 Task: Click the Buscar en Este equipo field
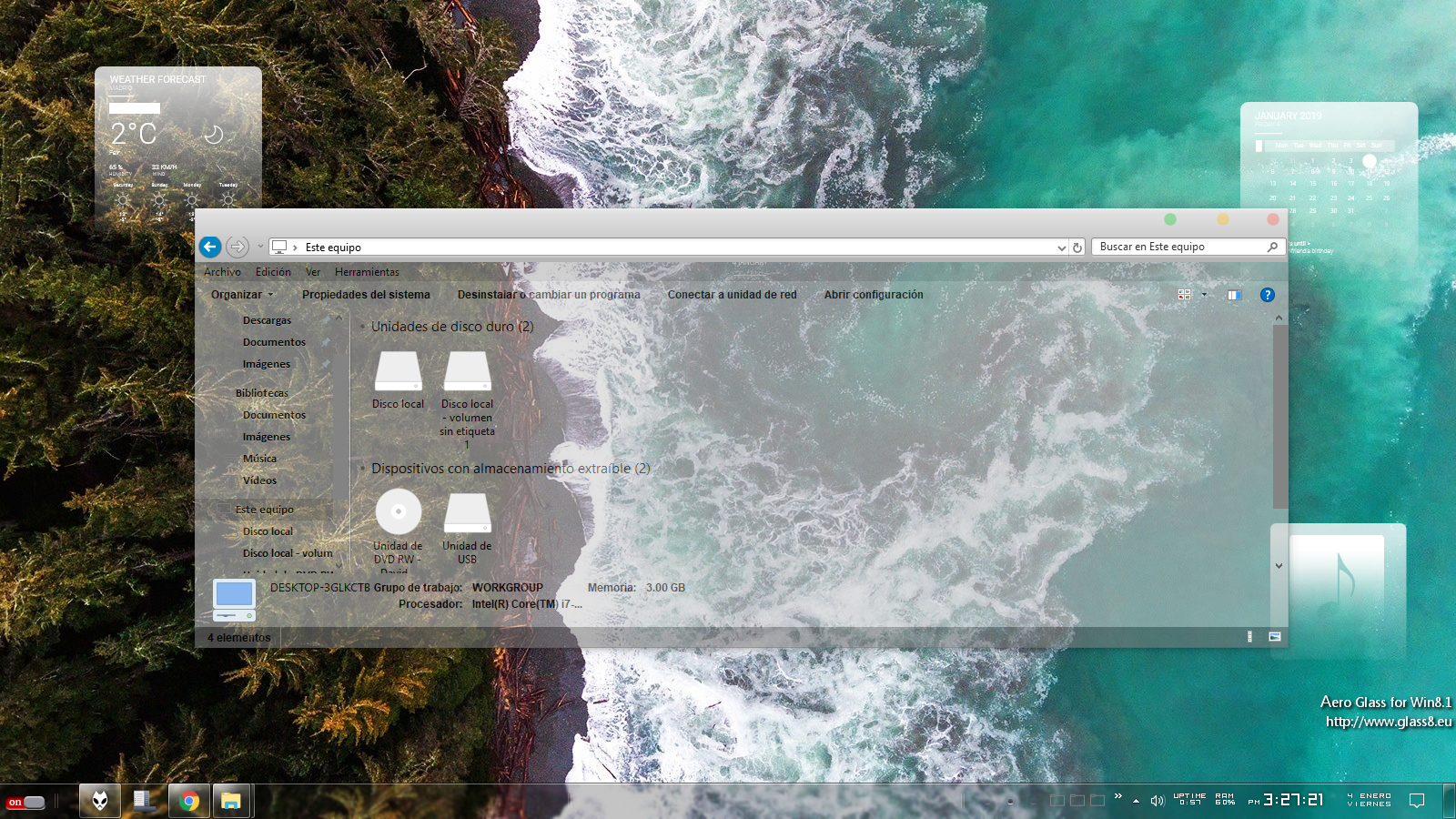(1178, 247)
